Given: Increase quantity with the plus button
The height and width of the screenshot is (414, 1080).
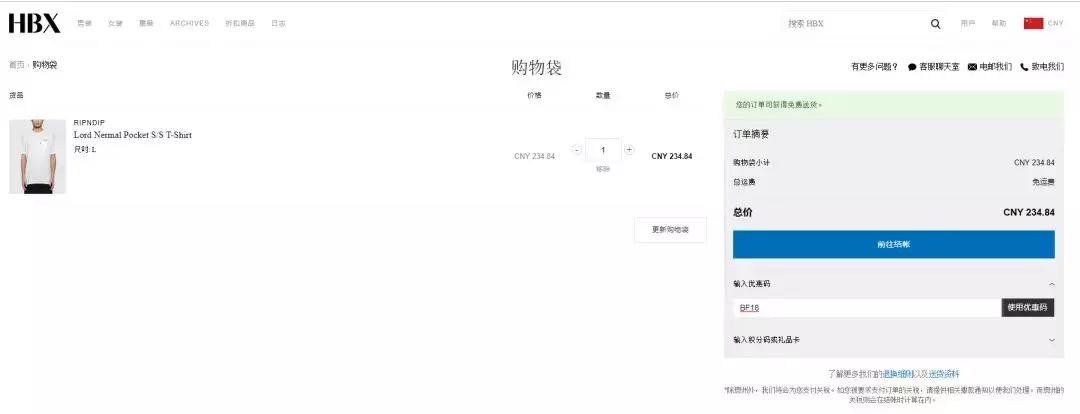Looking at the screenshot, I should point(629,149).
